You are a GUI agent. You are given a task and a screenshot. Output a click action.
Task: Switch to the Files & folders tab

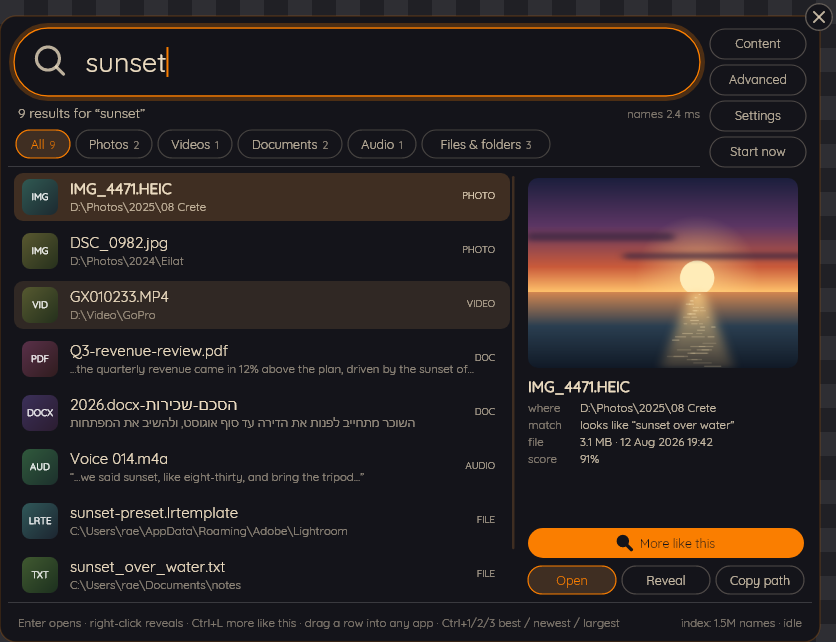pos(486,145)
